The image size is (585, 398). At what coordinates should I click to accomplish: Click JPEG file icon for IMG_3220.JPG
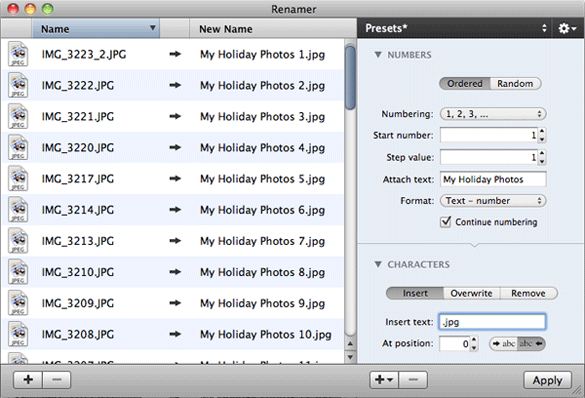point(18,147)
